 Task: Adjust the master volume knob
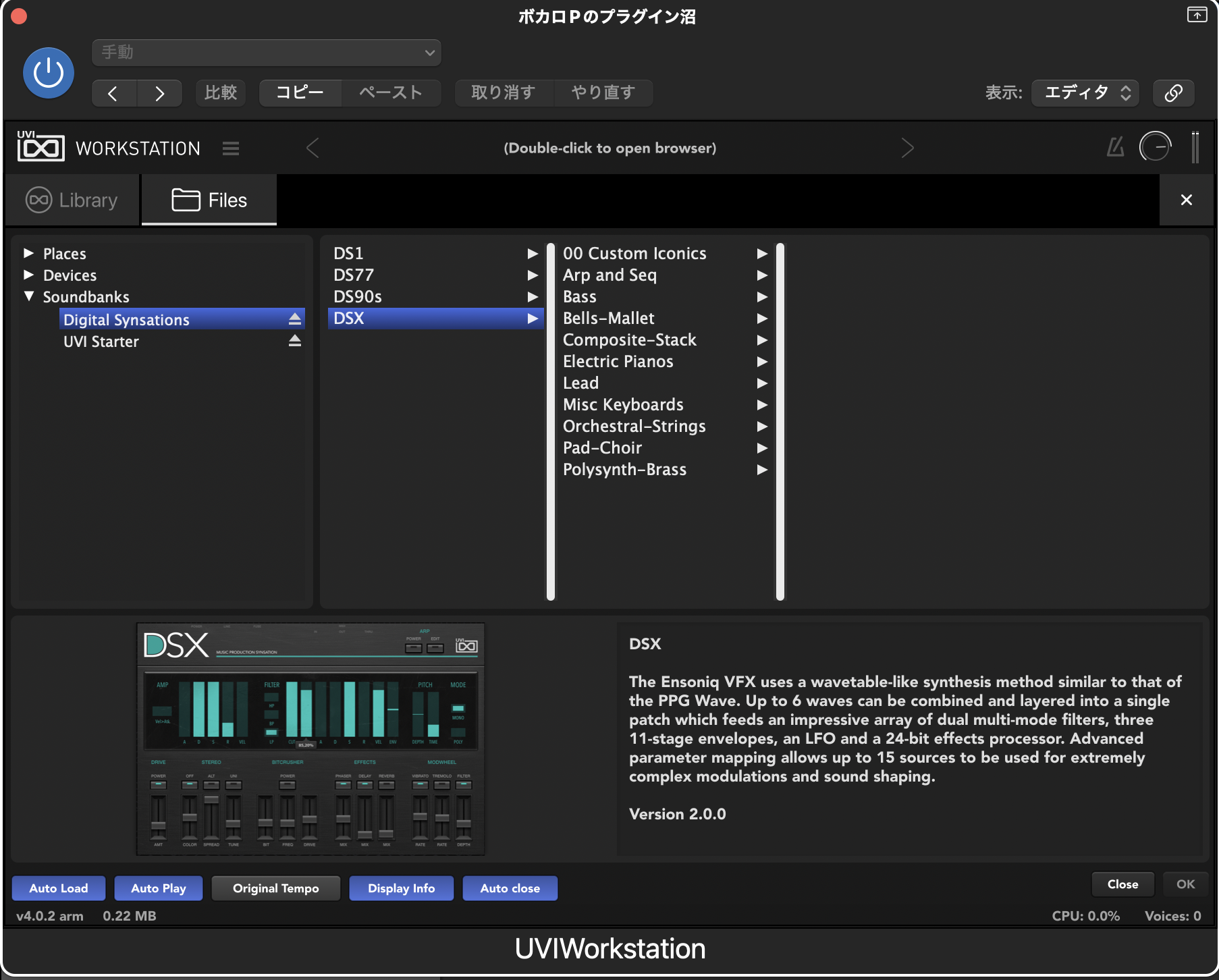(x=1155, y=146)
